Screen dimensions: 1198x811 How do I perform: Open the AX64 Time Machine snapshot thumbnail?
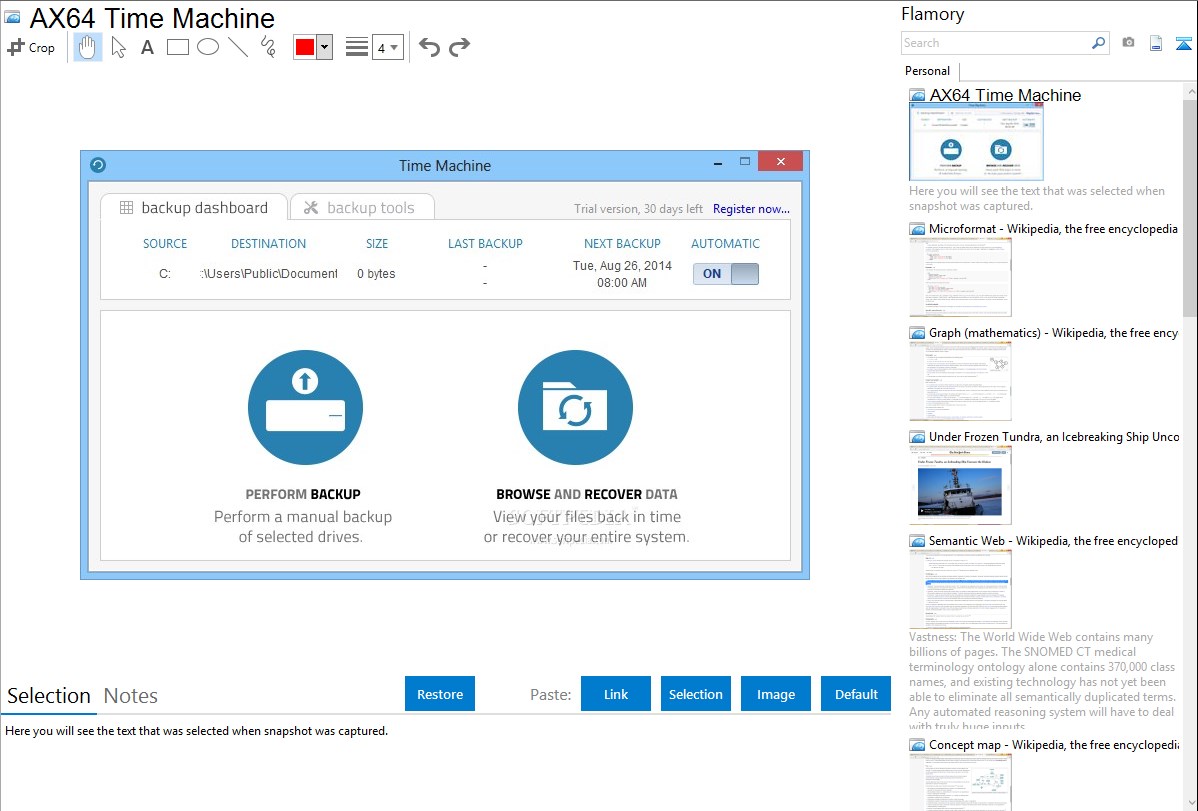[x=976, y=142]
